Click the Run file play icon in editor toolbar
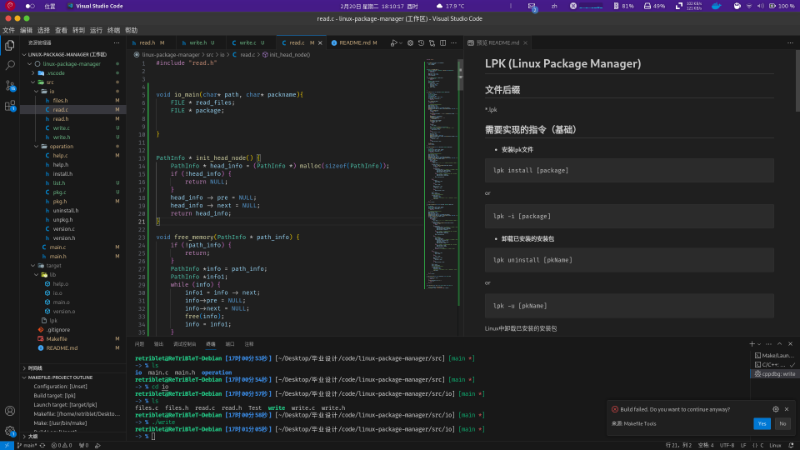This screenshot has width=800, height=450. point(393,43)
